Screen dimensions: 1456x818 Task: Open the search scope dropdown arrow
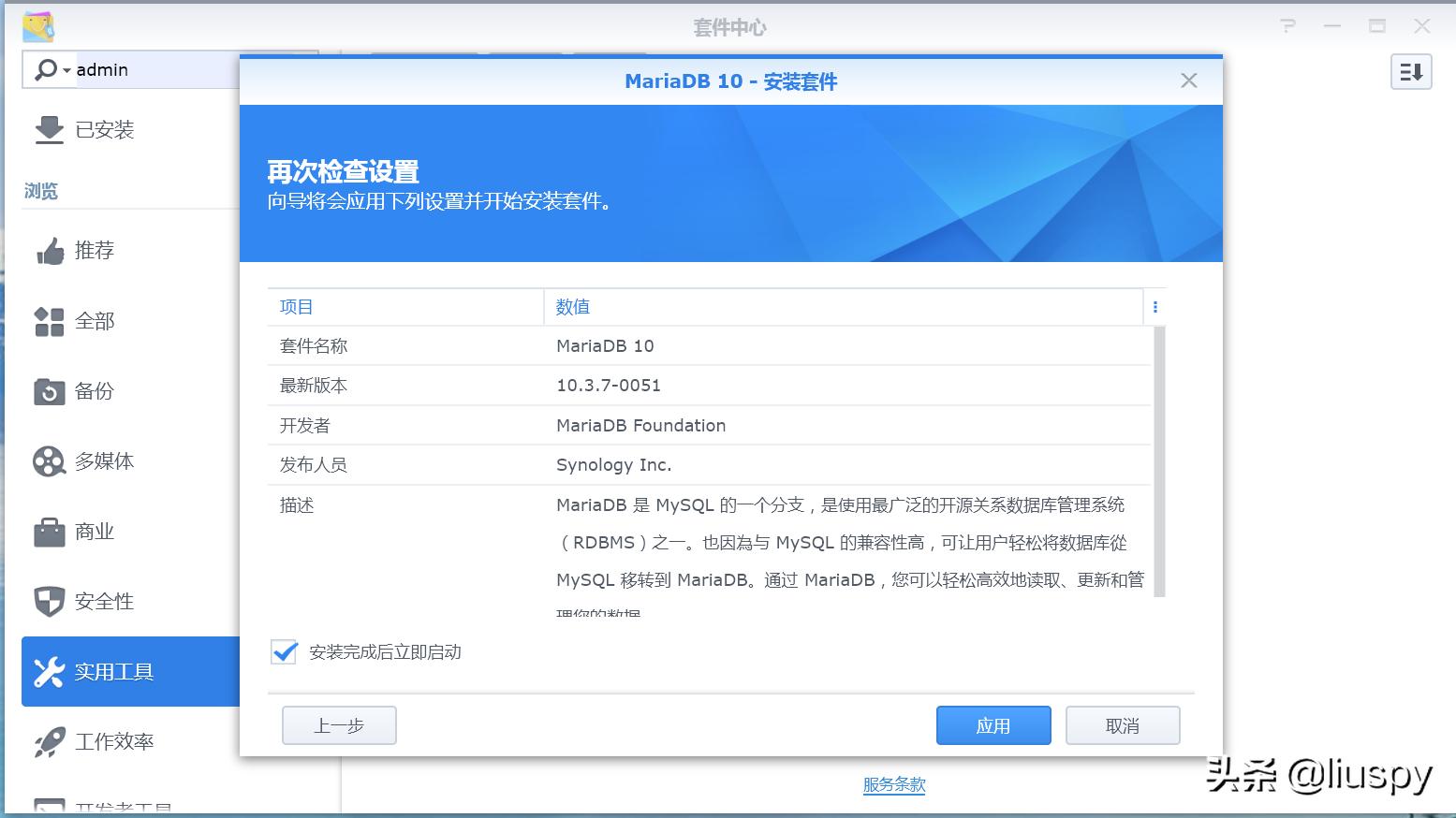(66, 70)
